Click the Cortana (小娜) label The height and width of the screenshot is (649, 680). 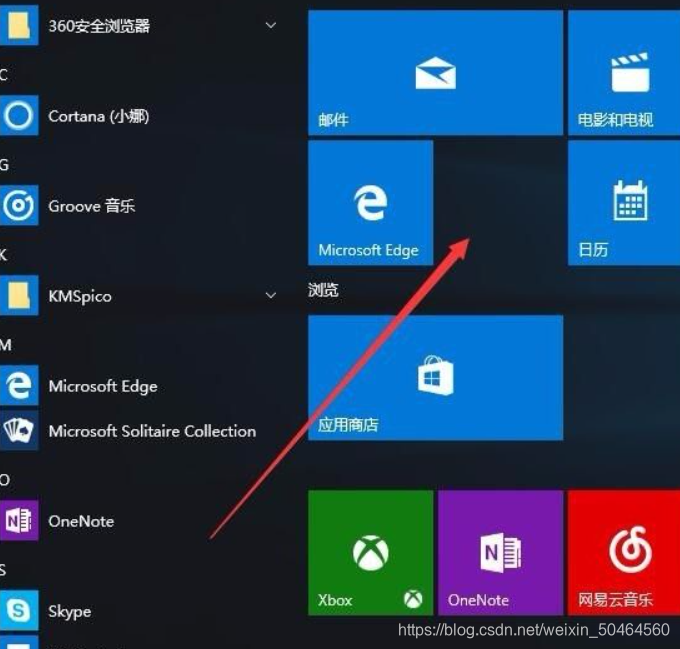coord(98,116)
